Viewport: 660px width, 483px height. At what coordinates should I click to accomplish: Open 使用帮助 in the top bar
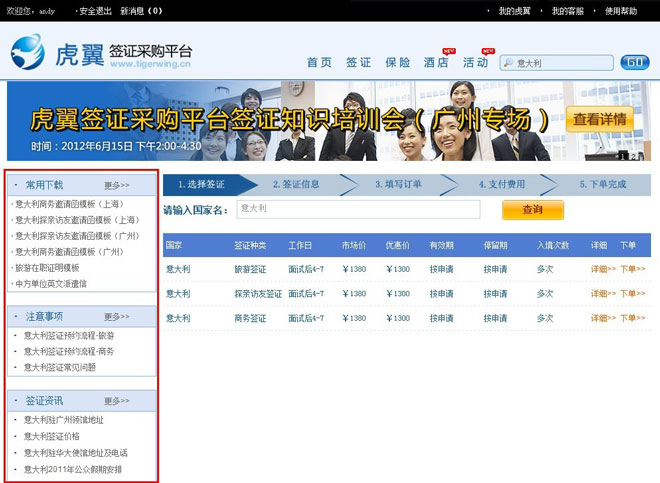click(620, 11)
